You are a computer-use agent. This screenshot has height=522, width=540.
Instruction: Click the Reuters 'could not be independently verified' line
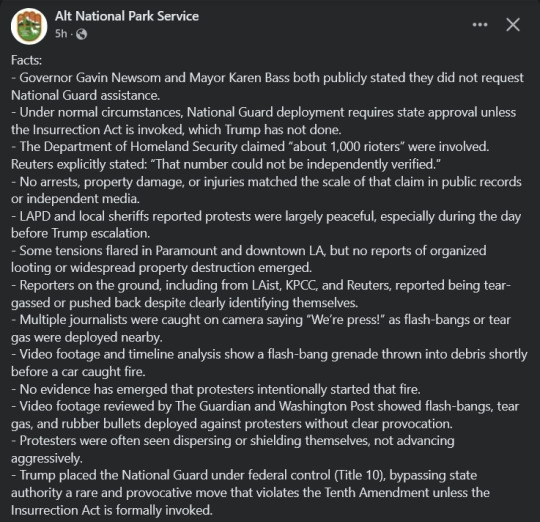[226, 164]
